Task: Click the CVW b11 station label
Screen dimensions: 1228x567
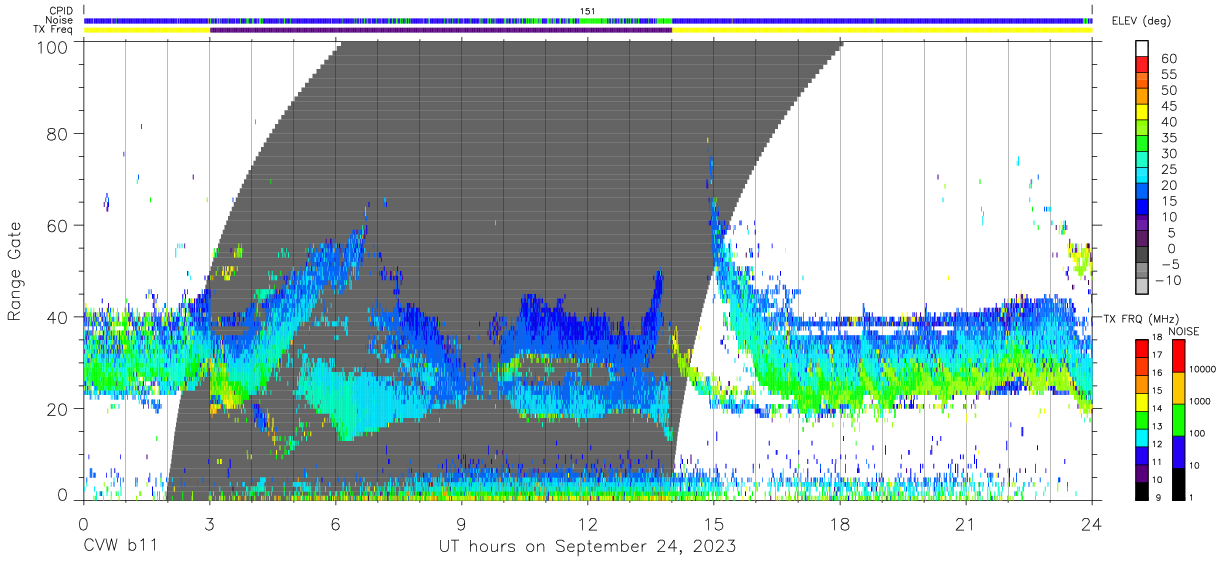Action: point(119,546)
